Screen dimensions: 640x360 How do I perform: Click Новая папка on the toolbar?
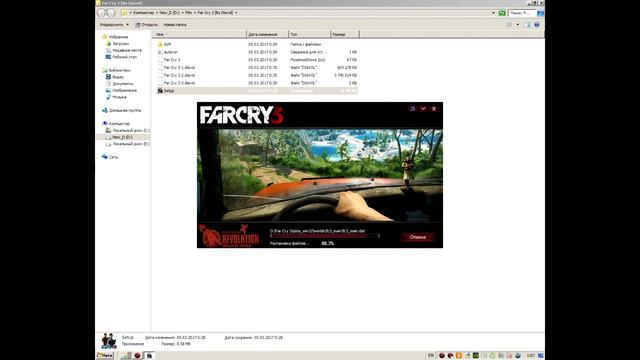175,25
